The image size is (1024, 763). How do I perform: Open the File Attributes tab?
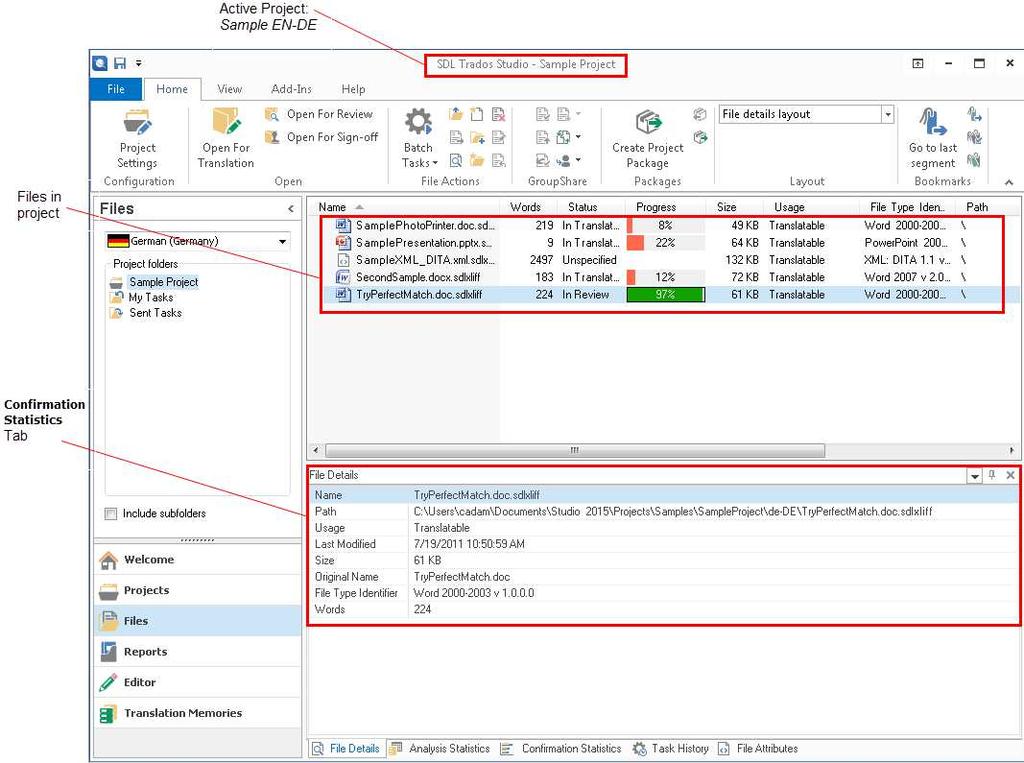pyautogui.click(x=758, y=749)
